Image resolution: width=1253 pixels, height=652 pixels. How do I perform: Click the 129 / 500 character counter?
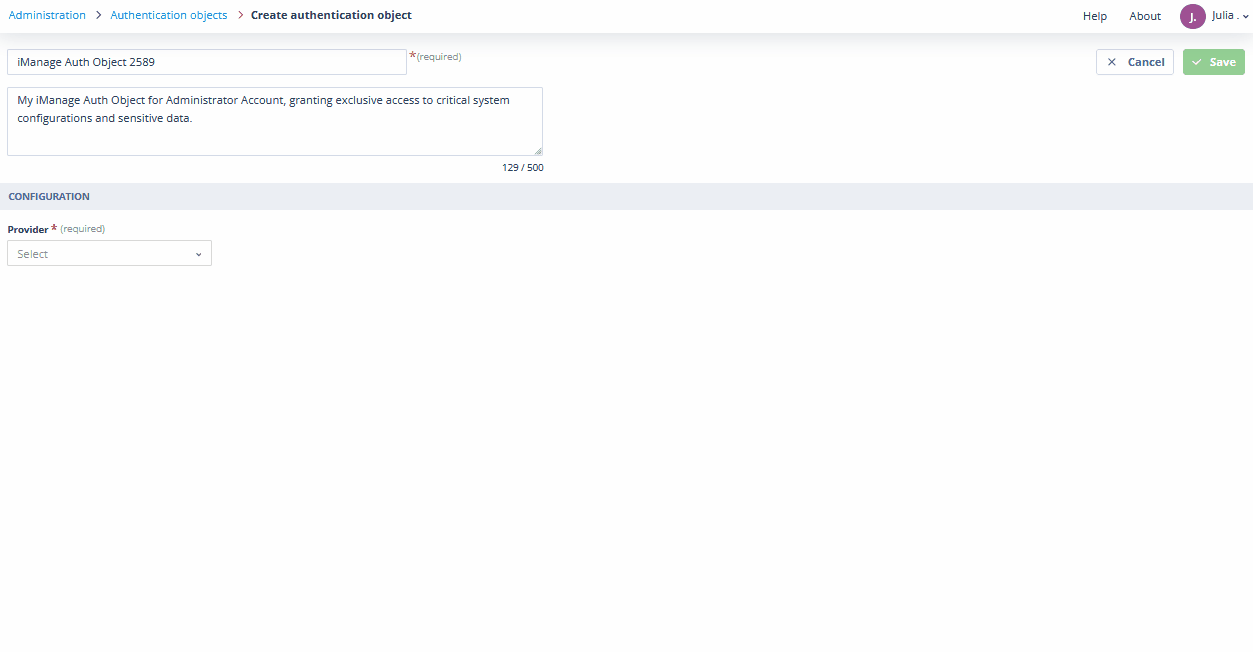(523, 168)
